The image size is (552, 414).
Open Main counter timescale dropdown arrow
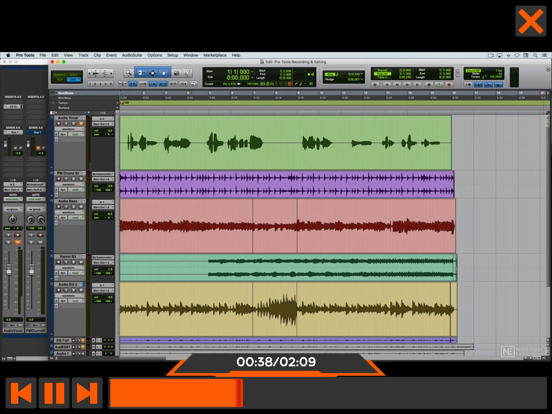(x=252, y=72)
